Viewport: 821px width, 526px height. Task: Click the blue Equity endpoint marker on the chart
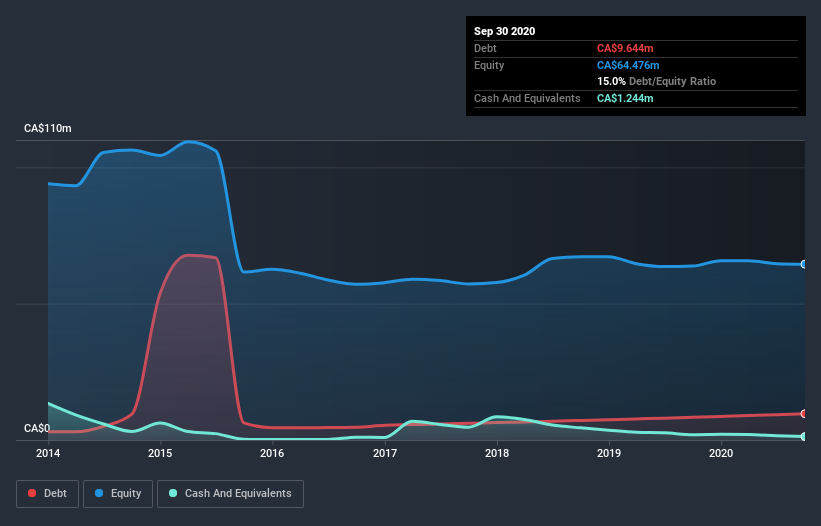[x=804, y=264]
